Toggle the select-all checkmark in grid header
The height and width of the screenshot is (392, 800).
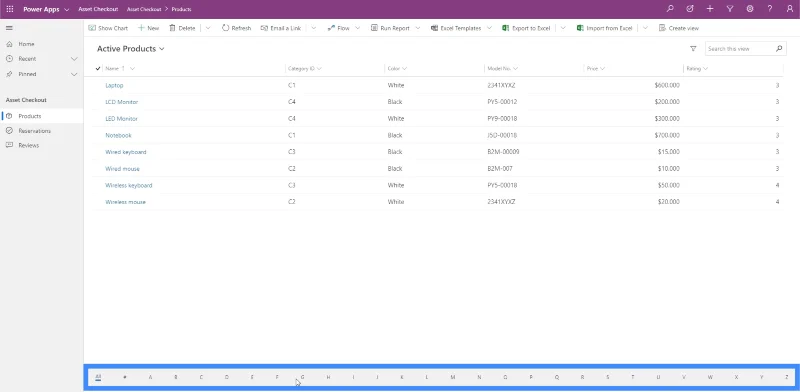point(98,68)
